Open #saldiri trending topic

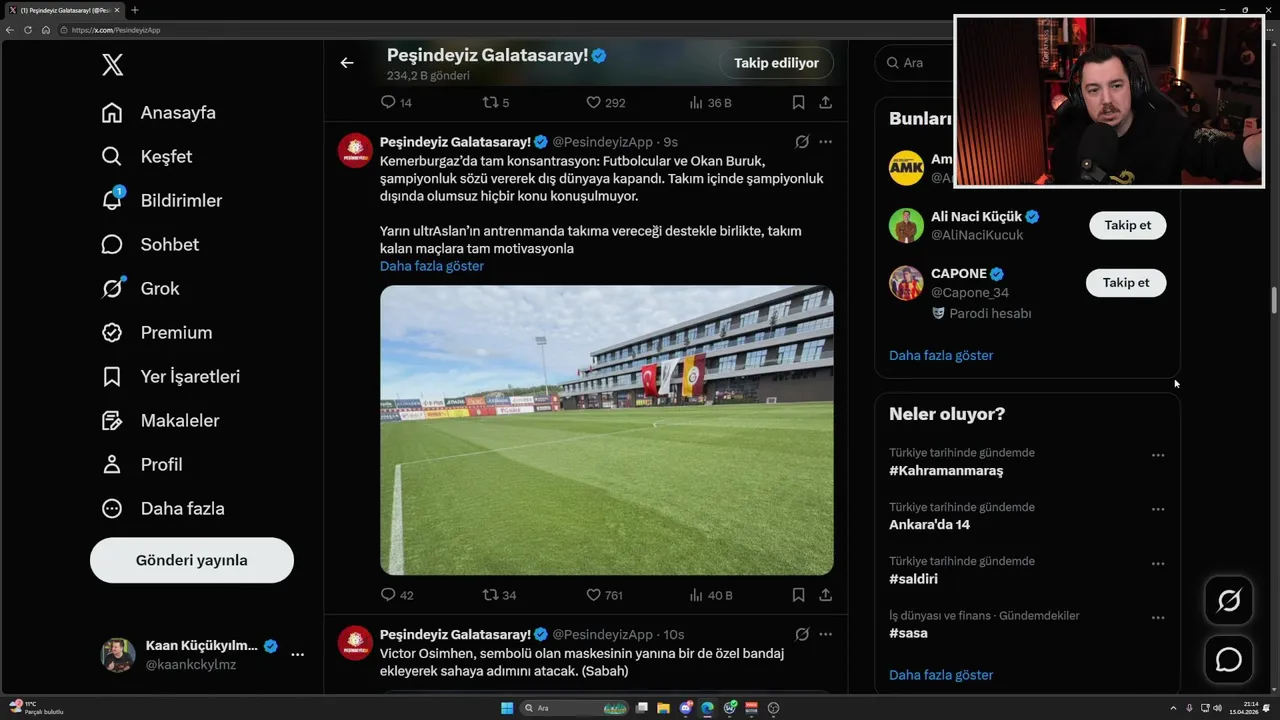click(x=913, y=579)
